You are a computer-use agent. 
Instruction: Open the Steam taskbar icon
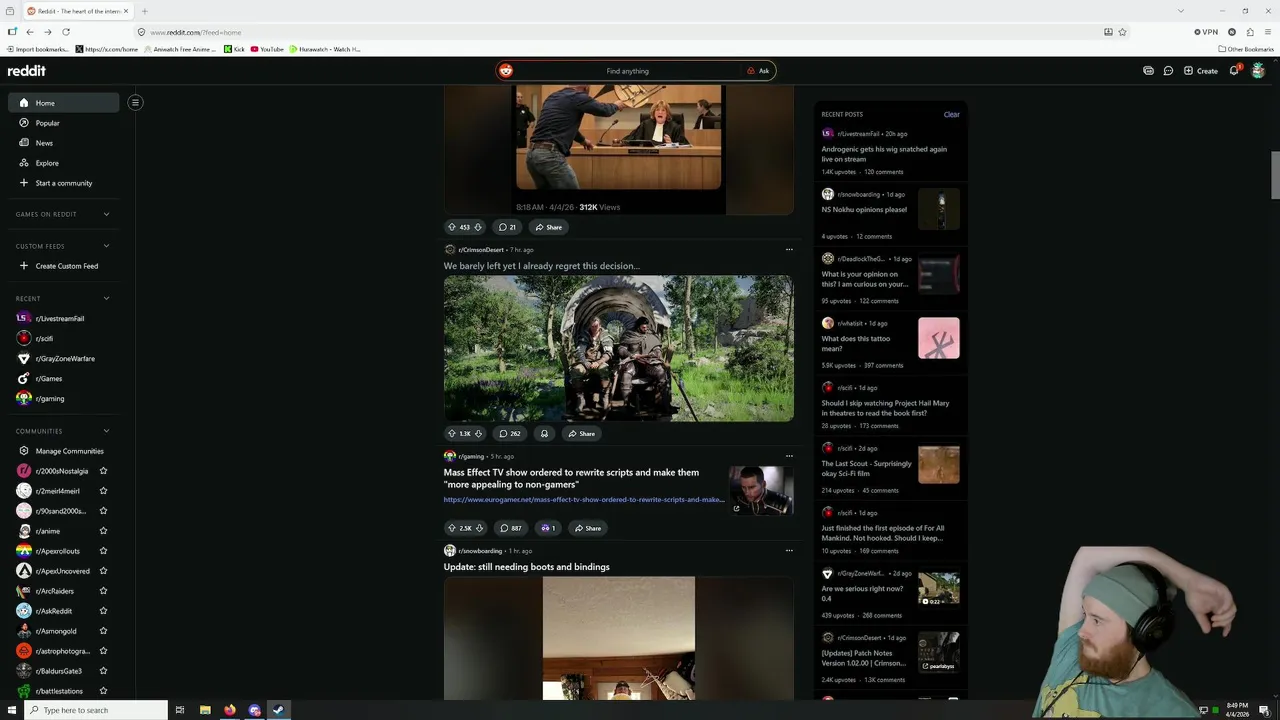(x=279, y=710)
